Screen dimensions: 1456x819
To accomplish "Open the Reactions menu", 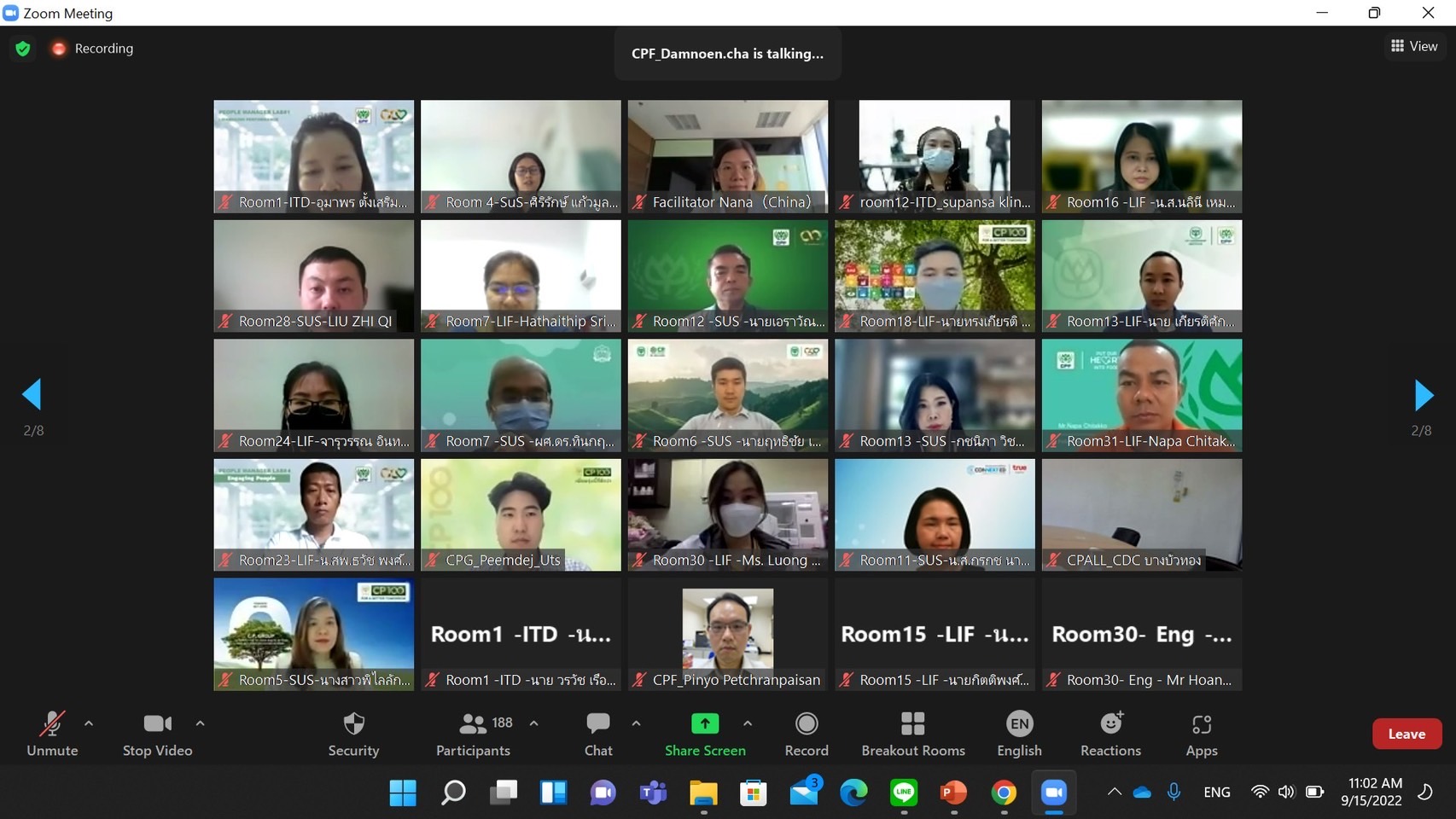I will (1109, 734).
